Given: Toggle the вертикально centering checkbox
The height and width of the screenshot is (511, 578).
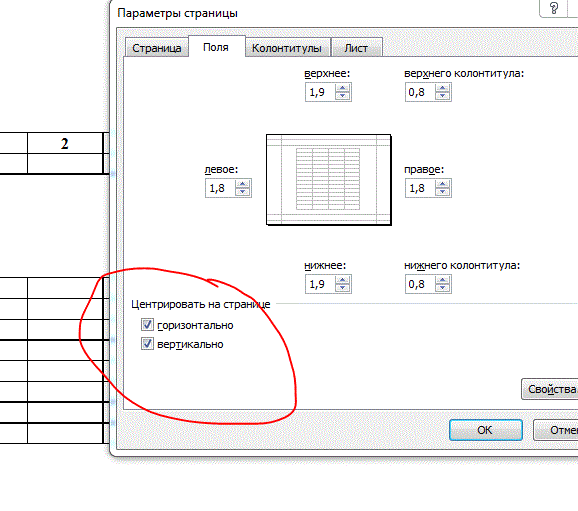Looking at the screenshot, I should pyautogui.click(x=147, y=344).
